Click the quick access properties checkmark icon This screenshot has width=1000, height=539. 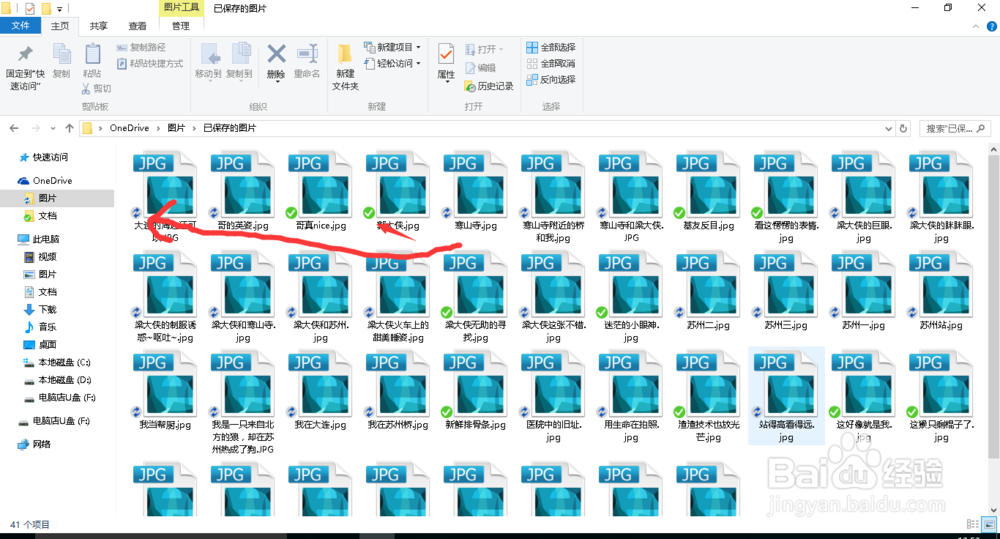click(x=29, y=8)
